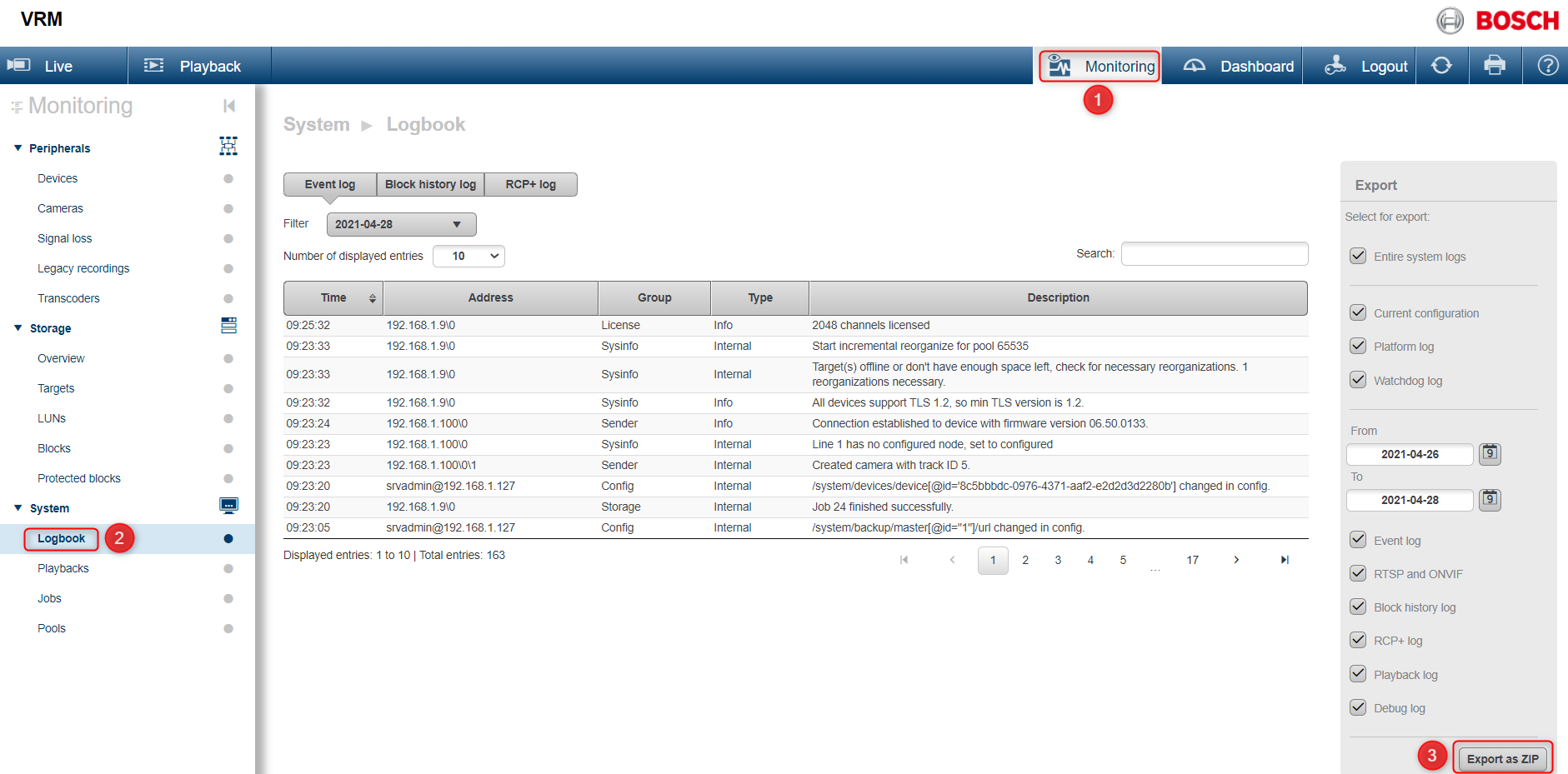Disable the Watchdog log checkbox

(1358, 380)
